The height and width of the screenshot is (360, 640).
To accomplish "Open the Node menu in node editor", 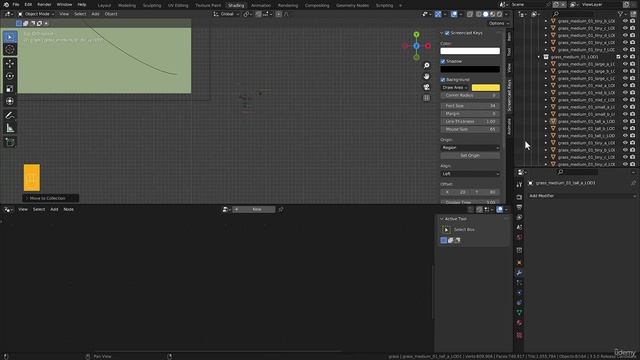I will tap(69, 209).
